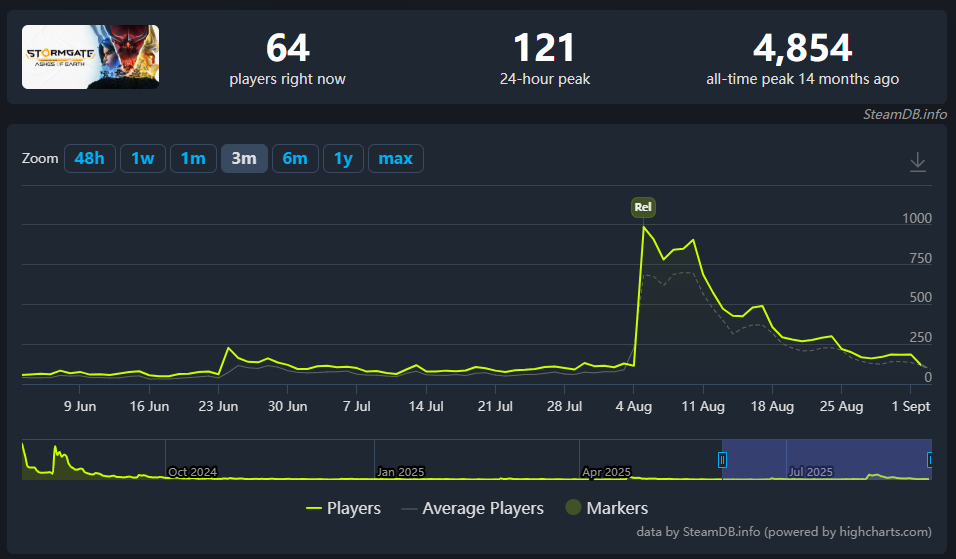Toggle the Players series in legend

click(x=344, y=508)
